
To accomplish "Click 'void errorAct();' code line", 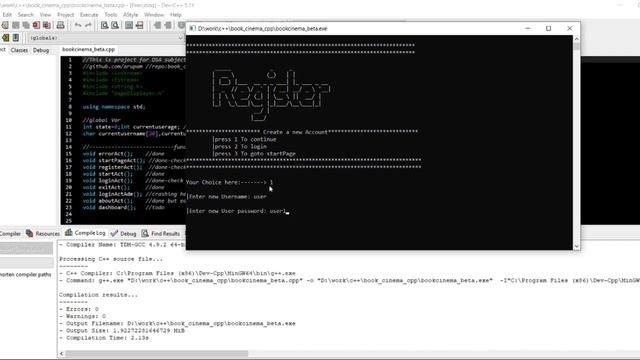I will click(108, 154).
